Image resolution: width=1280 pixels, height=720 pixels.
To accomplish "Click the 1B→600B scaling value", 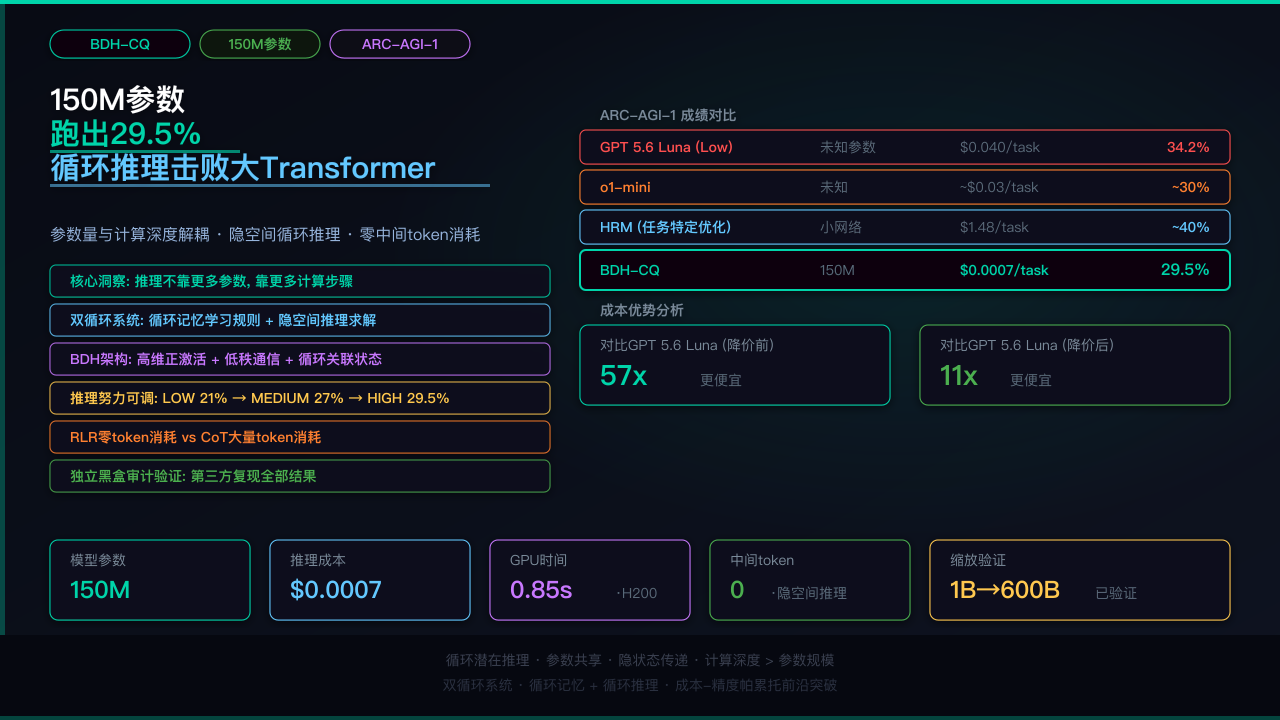I will [x=1005, y=590].
